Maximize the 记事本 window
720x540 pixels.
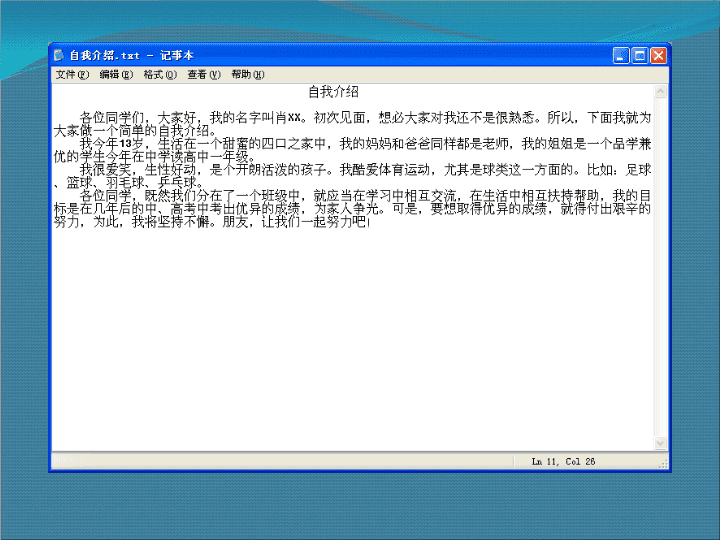pos(640,56)
